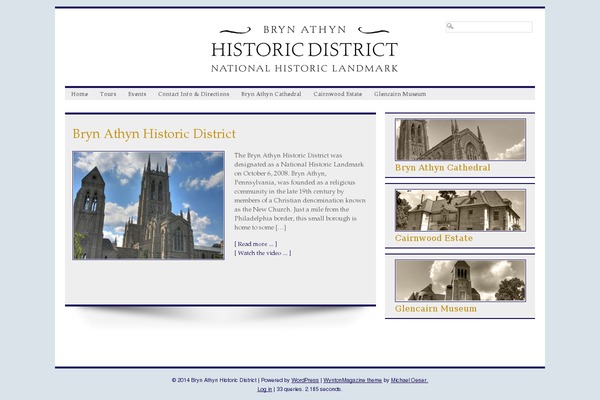Open the Cairnwood Estate sidebar heading
This screenshot has width=600, height=400.
[434, 238]
